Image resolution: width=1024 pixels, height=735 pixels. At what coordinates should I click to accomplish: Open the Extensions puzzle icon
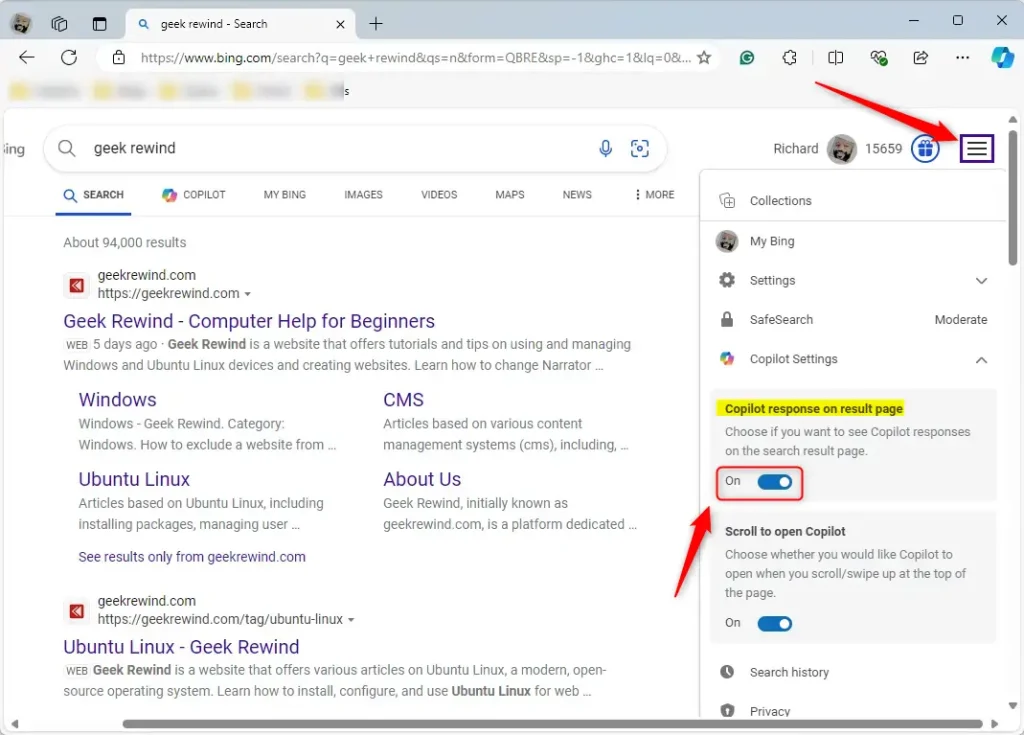tap(790, 57)
